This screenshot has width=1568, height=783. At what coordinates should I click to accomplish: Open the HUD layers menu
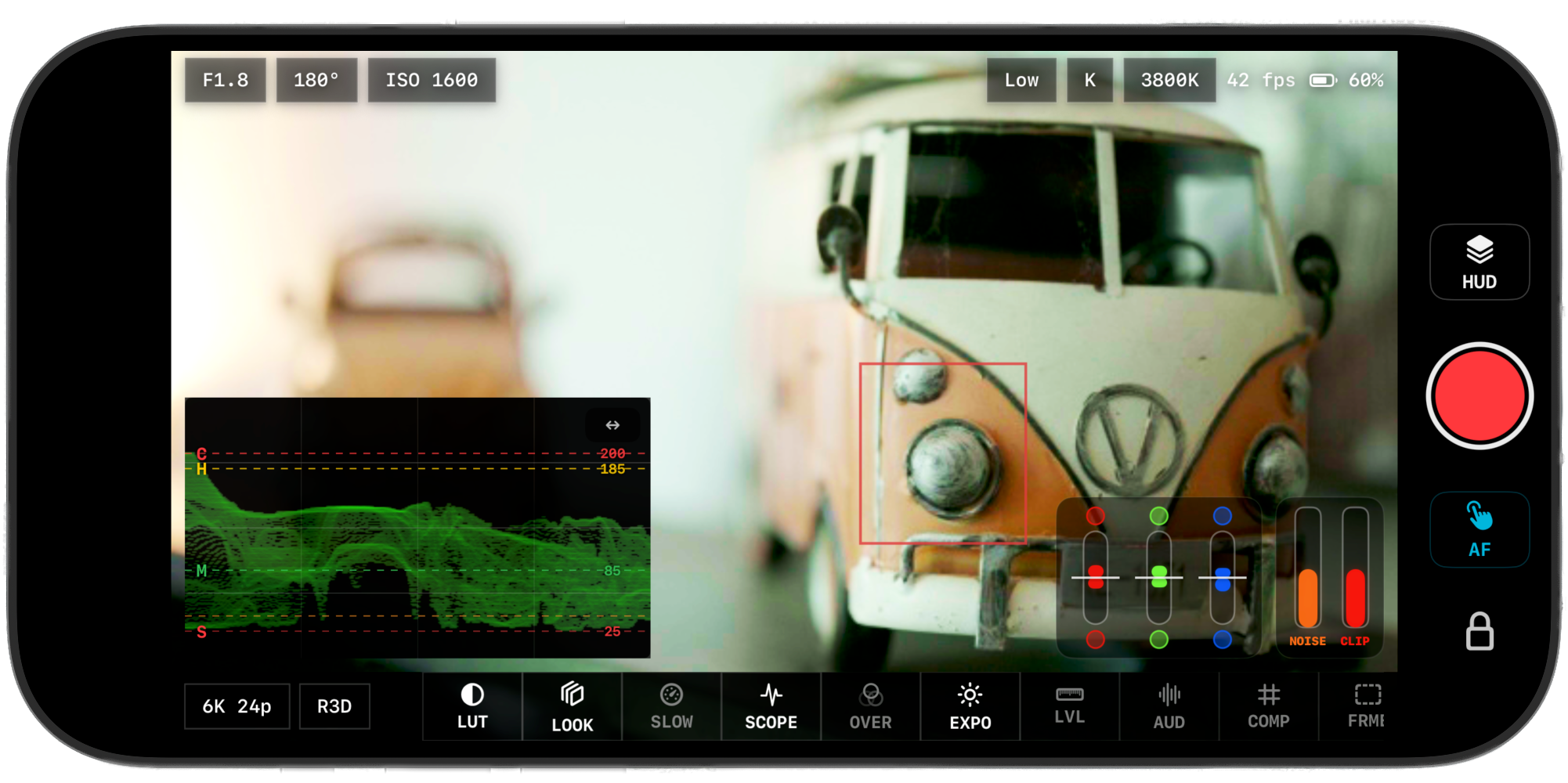pyautogui.click(x=1479, y=262)
